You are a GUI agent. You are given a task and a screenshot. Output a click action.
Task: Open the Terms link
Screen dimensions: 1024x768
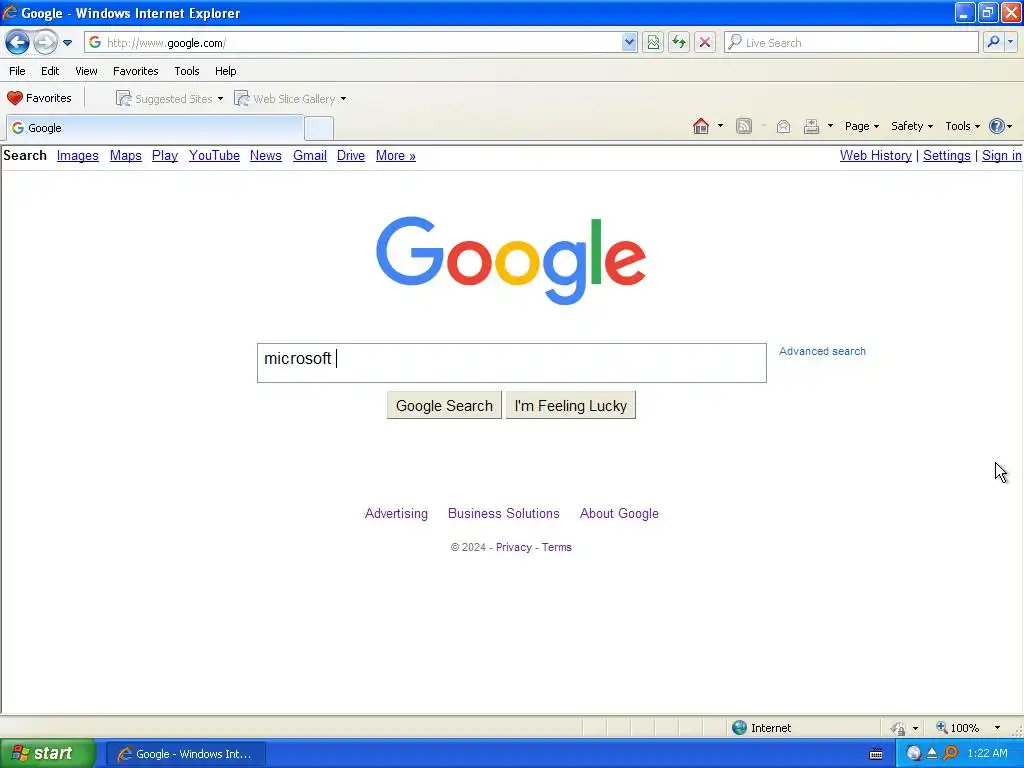(556, 547)
